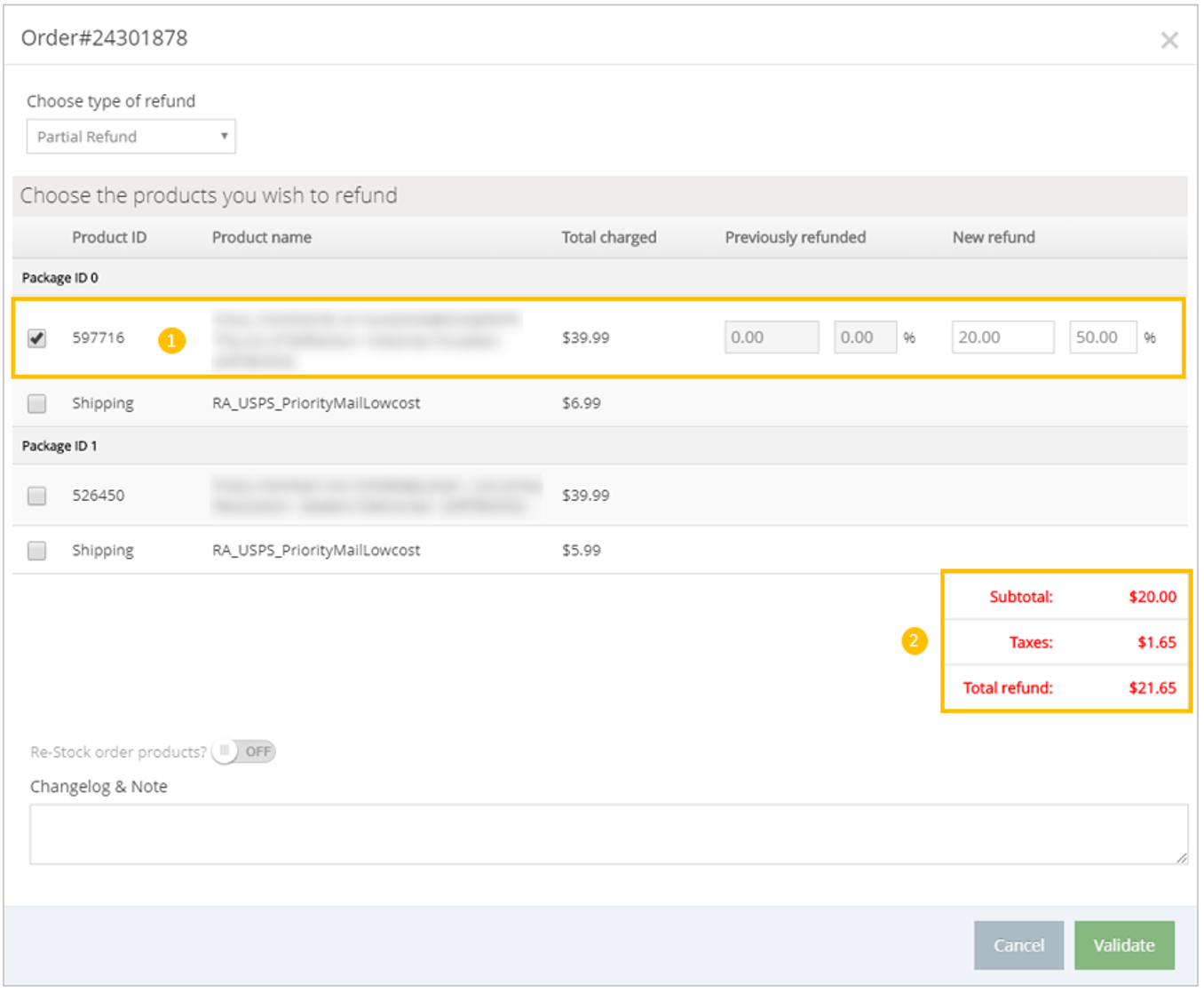Toggle the Re-Stock order products switch

point(243,752)
